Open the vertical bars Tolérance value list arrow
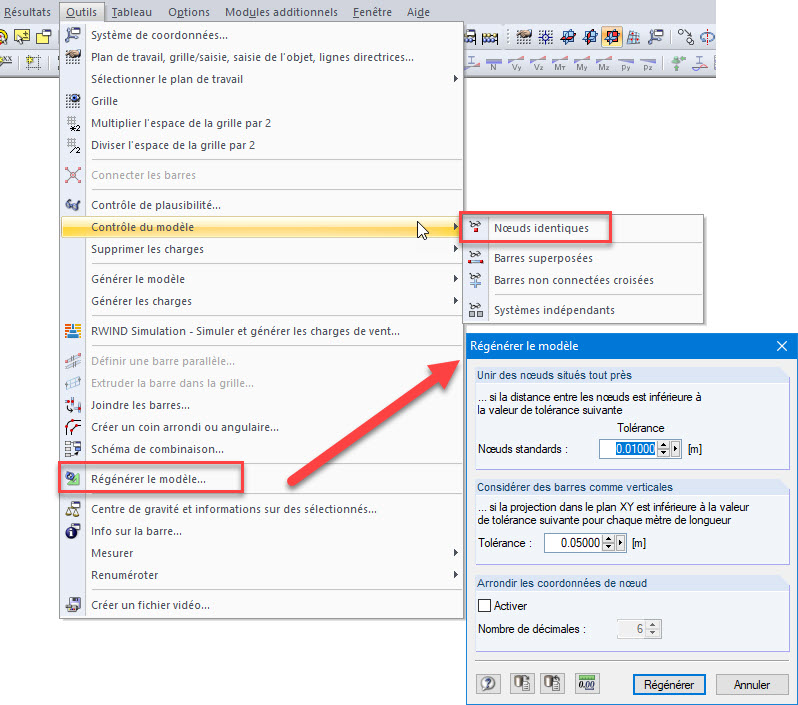 click(620, 543)
